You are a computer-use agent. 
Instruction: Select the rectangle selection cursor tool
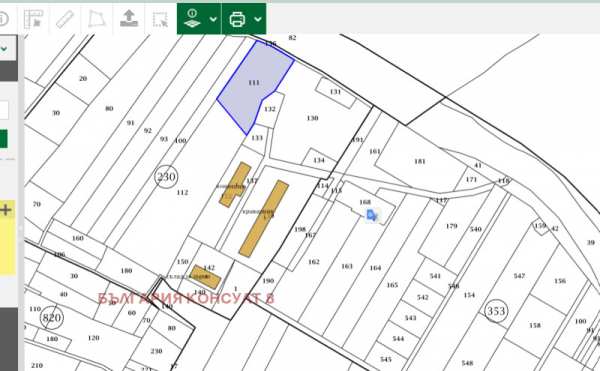click(160, 20)
